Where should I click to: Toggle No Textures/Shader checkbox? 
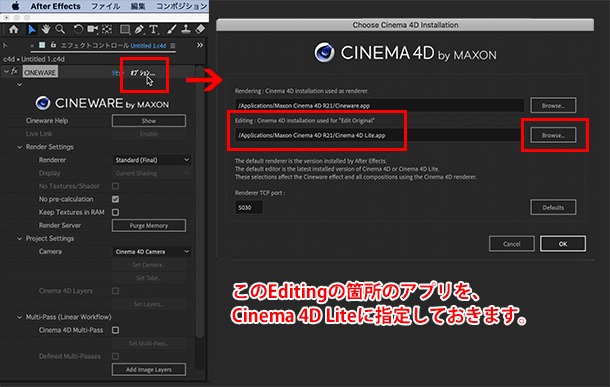pyautogui.click(x=116, y=186)
